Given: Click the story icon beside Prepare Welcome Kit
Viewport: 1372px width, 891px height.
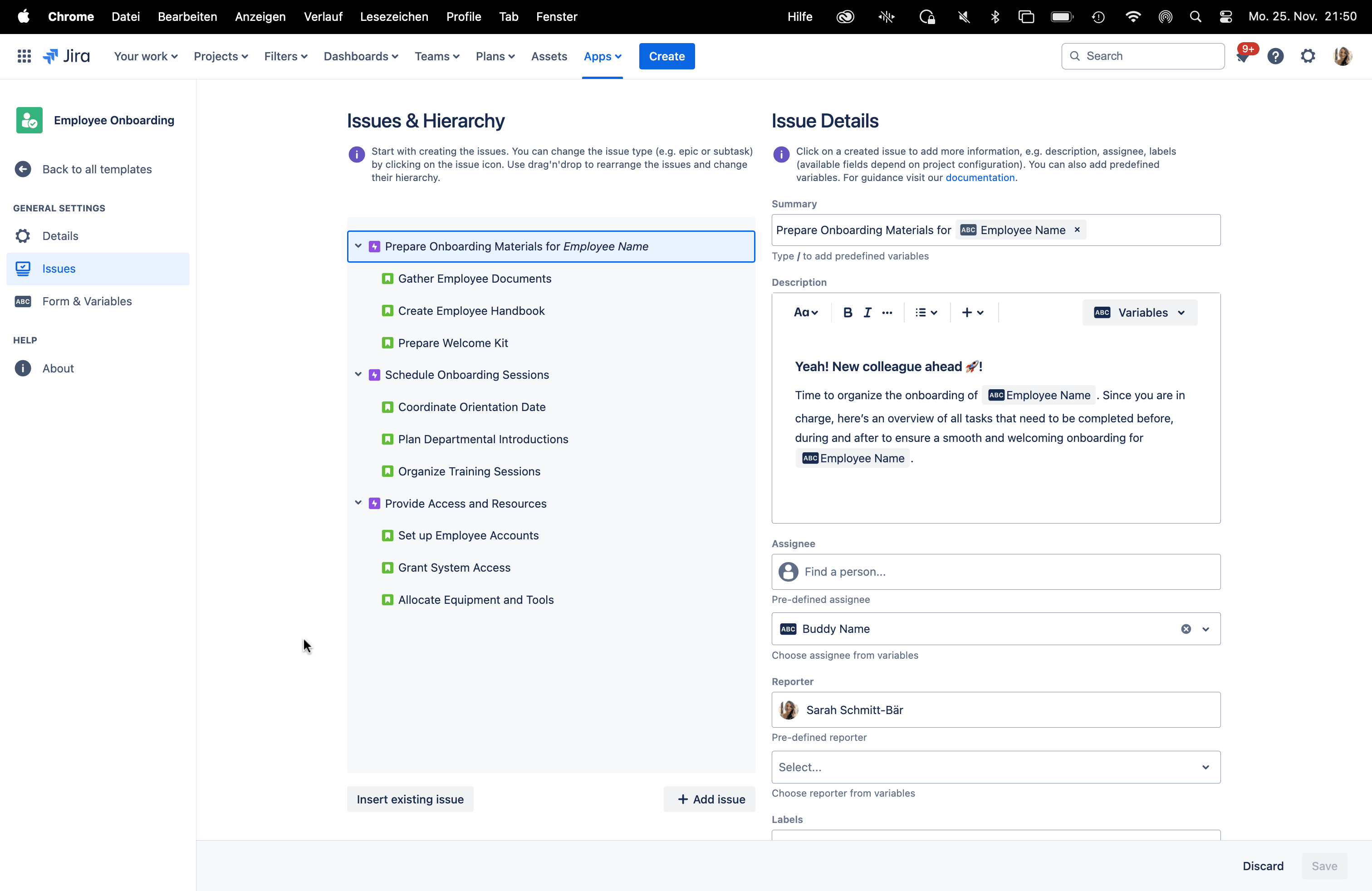Looking at the screenshot, I should (x=387, y=343).
